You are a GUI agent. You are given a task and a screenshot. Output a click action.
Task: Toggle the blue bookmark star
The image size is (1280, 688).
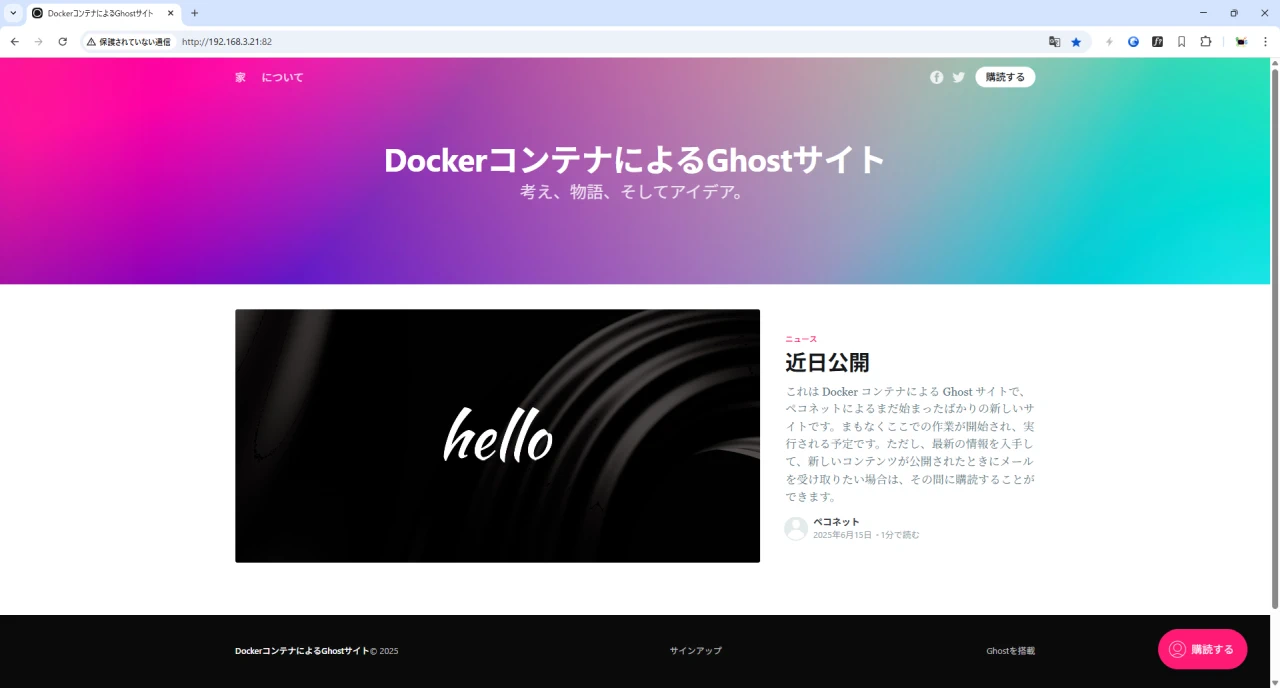point(1076,42)
